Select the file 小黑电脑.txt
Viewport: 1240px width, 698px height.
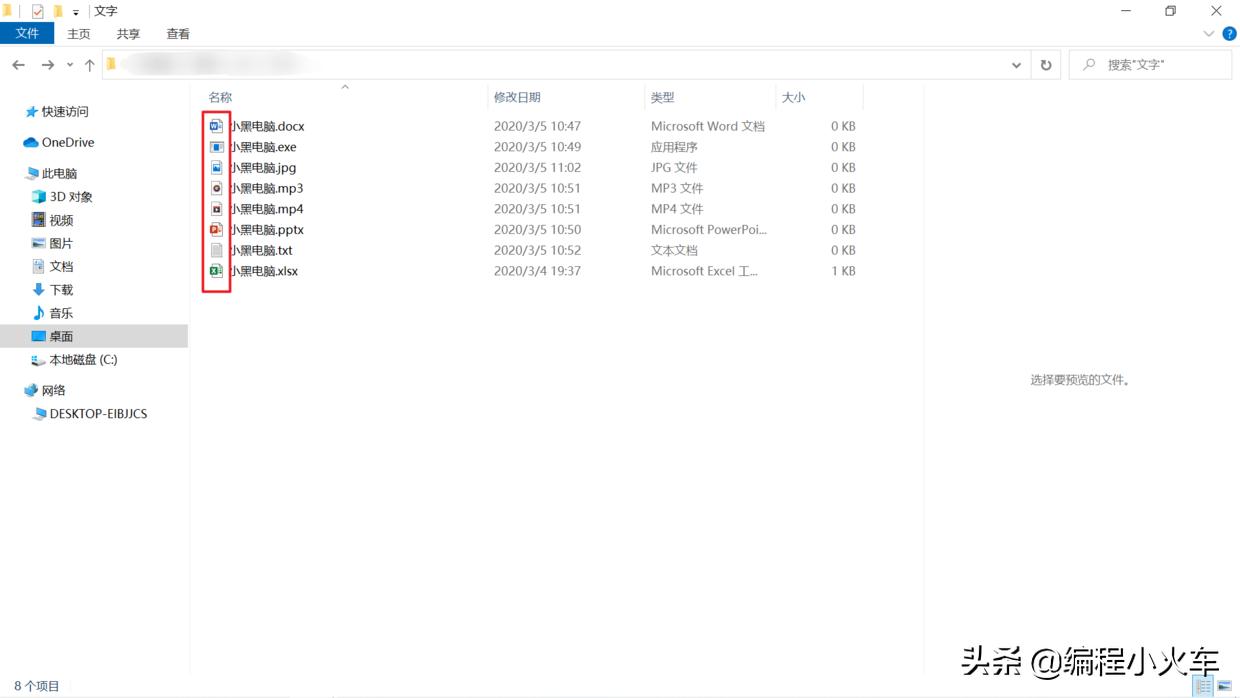tap(261, 250)
